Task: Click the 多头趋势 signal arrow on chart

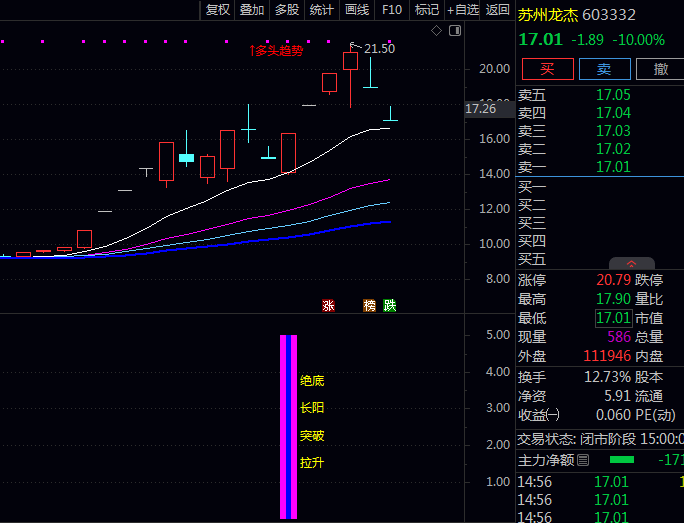Action: tap(253, 50)
